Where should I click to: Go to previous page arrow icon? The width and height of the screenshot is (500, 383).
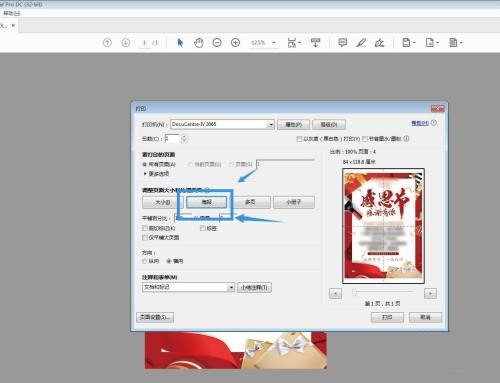(x=107, y=43)
